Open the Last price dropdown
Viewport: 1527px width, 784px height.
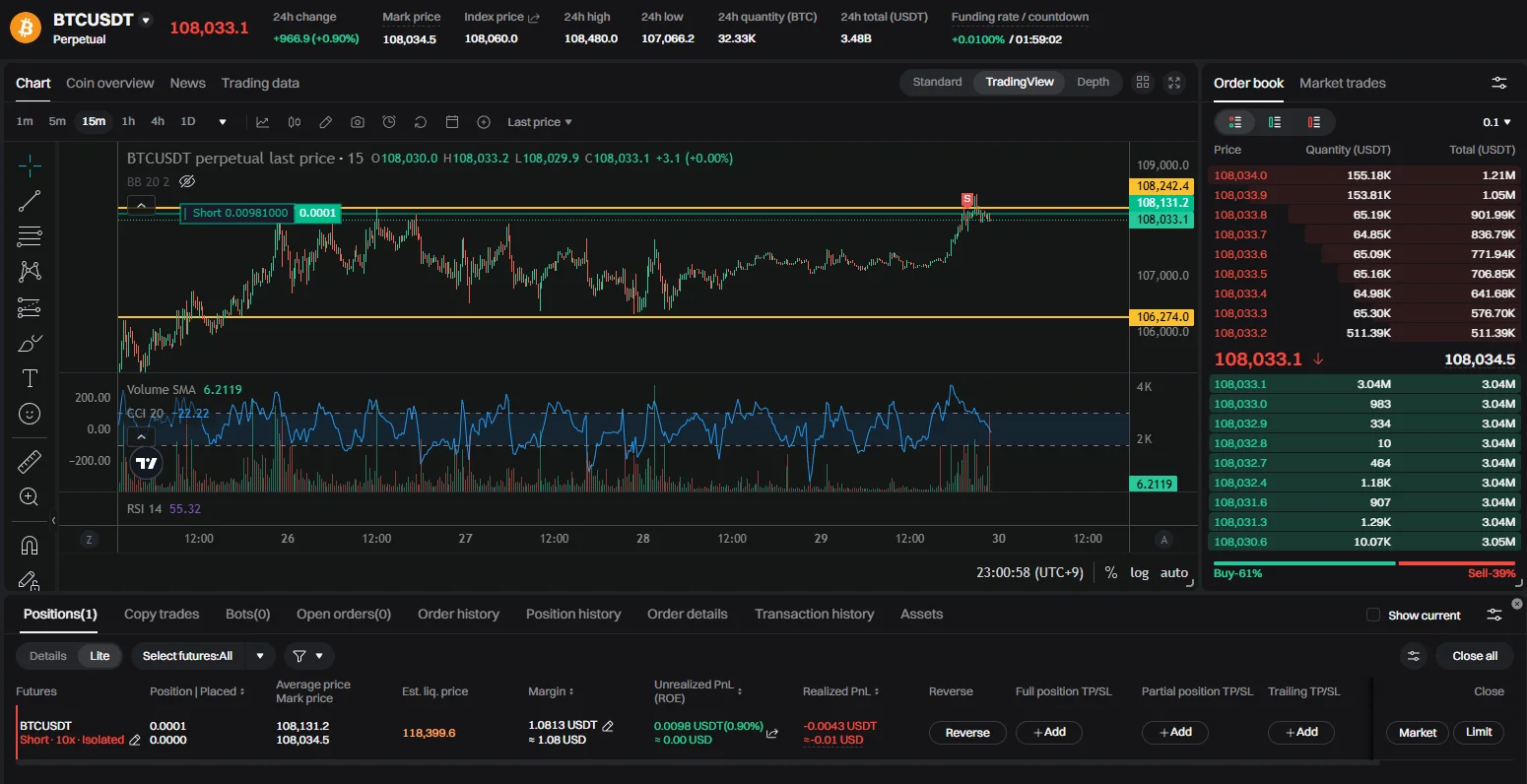click(539, 122)
